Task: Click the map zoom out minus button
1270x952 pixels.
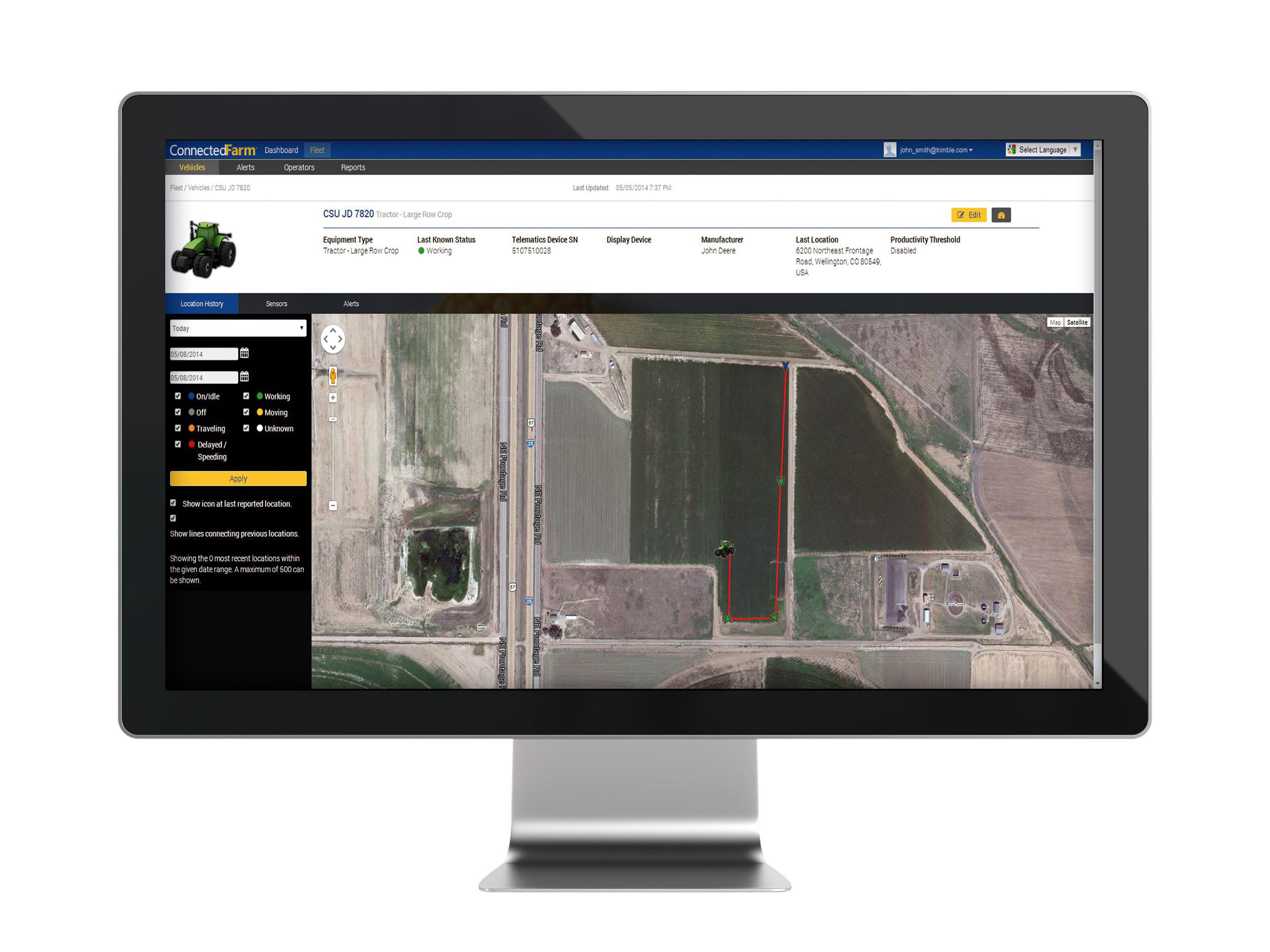Action: 332,506
